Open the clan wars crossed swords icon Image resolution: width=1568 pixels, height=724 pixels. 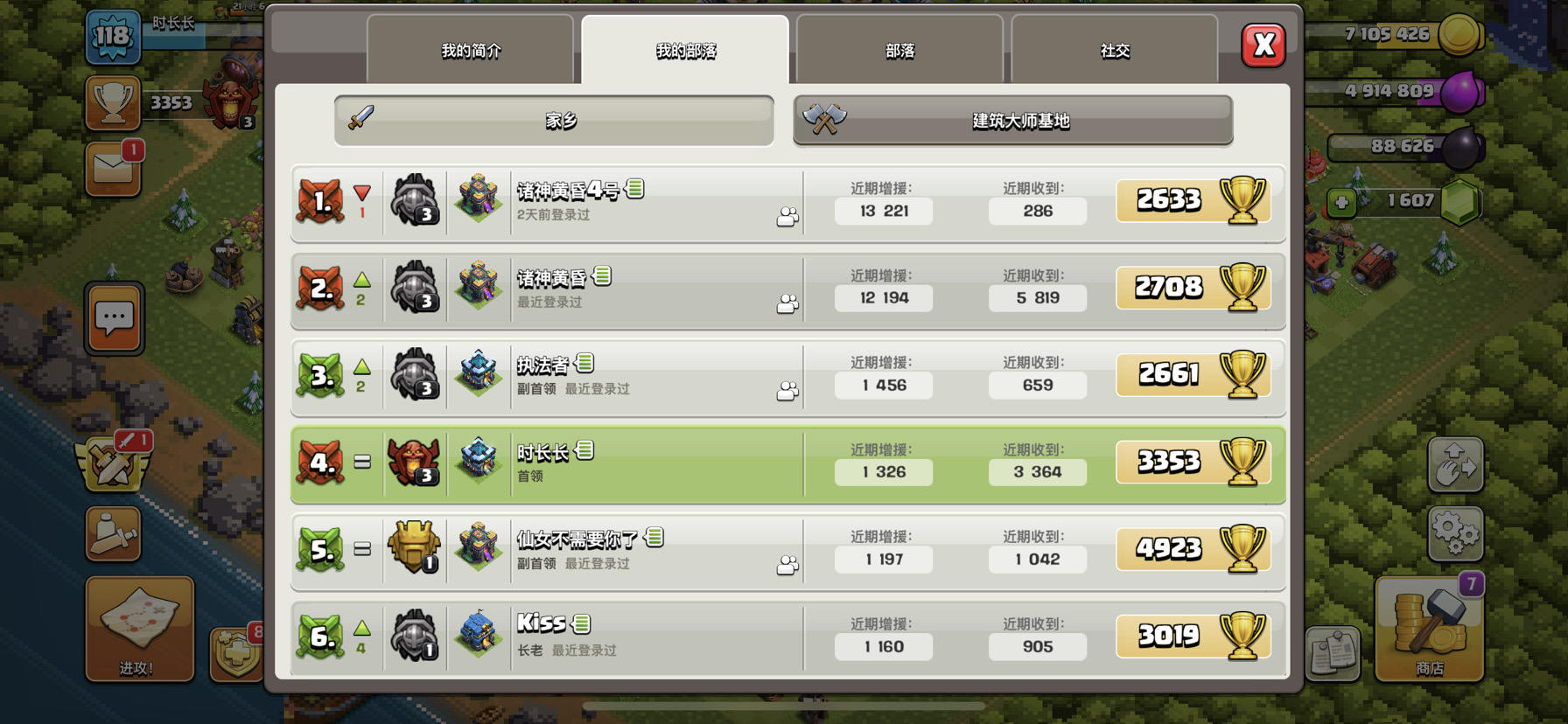tap(114, 463)
